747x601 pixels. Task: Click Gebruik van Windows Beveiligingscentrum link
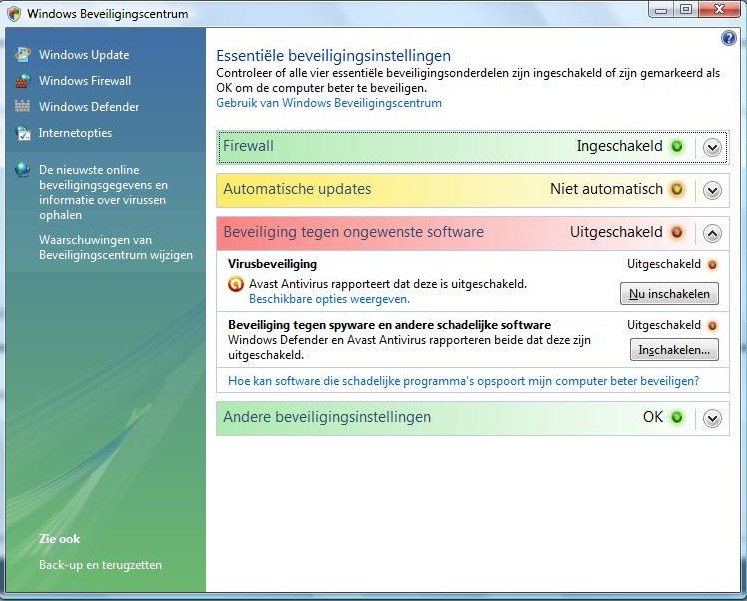click(329, 103)
